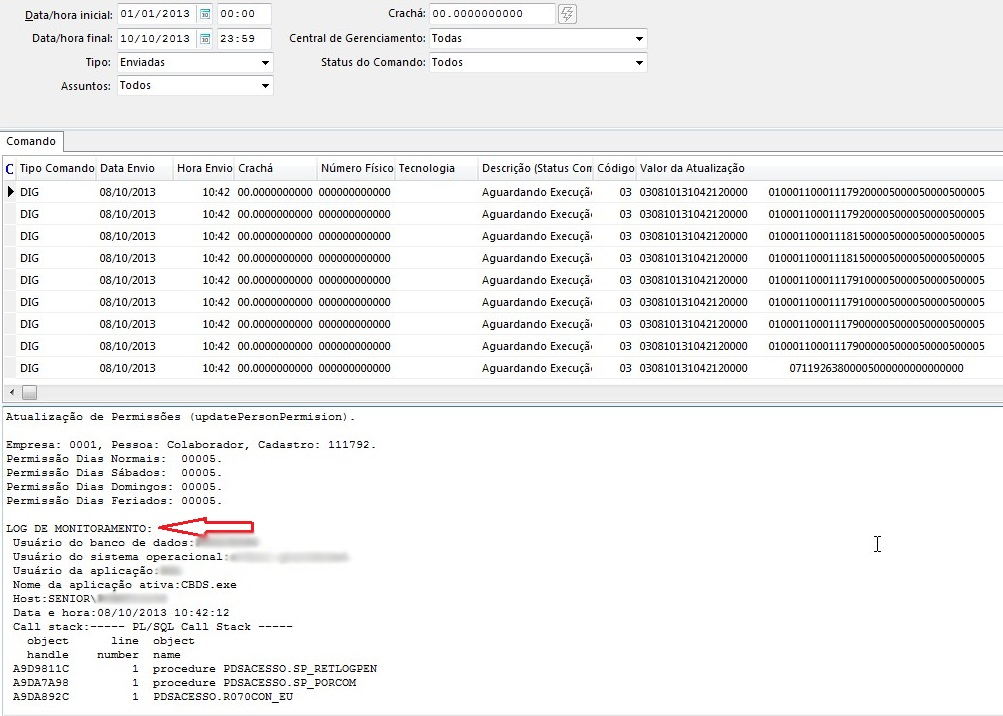Viewport: 1003px width, 716px height.
Task: Open calendar picker for Data/hora final
Action: pos(205,39)
